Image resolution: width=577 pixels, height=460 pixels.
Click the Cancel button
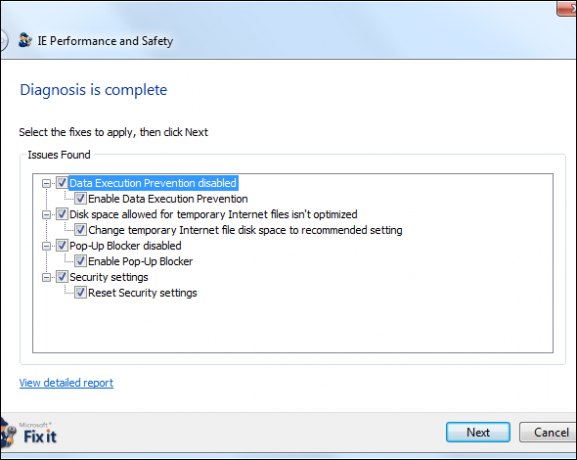(548, 432)
